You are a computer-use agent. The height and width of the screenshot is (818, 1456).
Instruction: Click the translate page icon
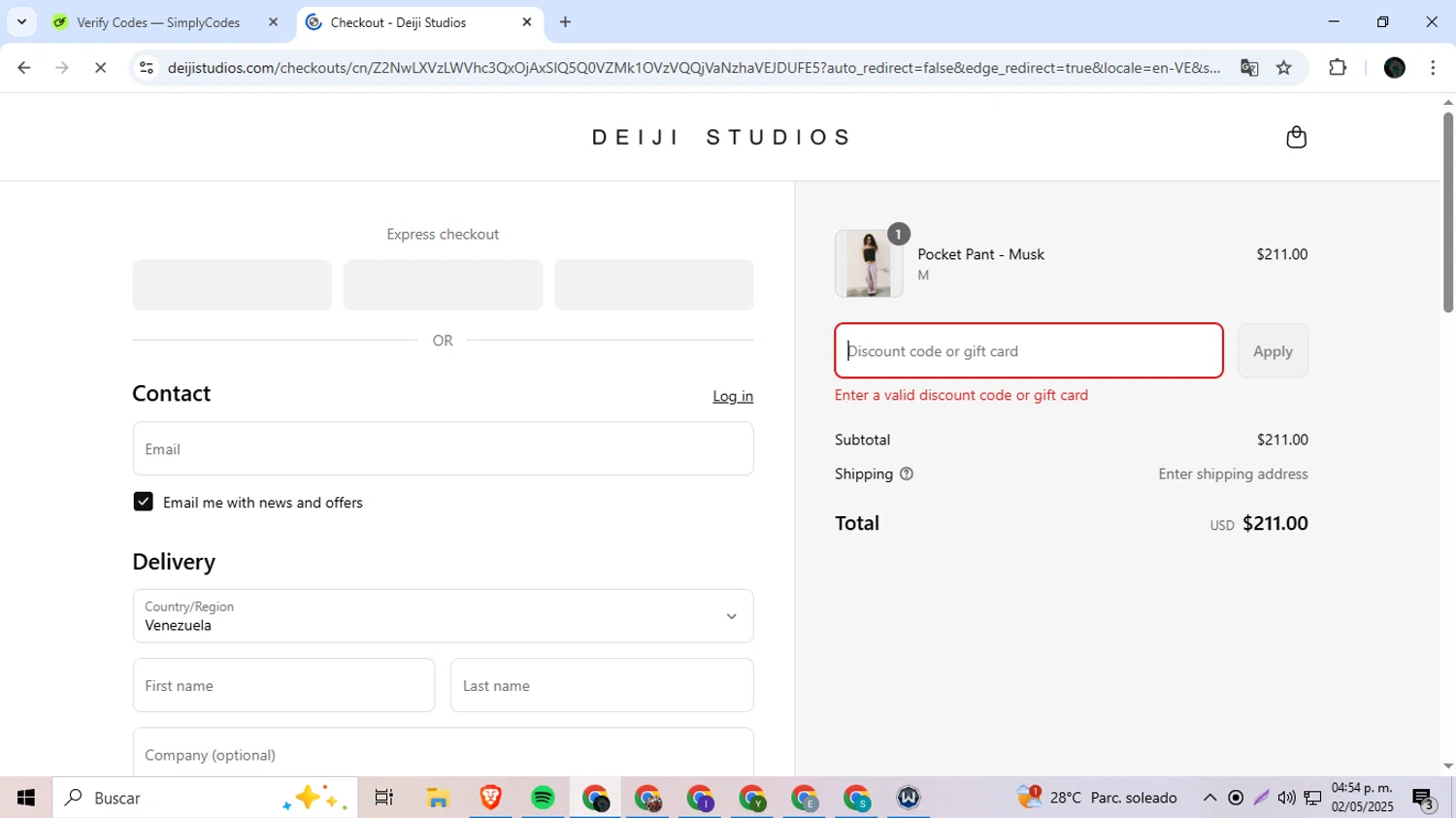[x=1249, y=67]
